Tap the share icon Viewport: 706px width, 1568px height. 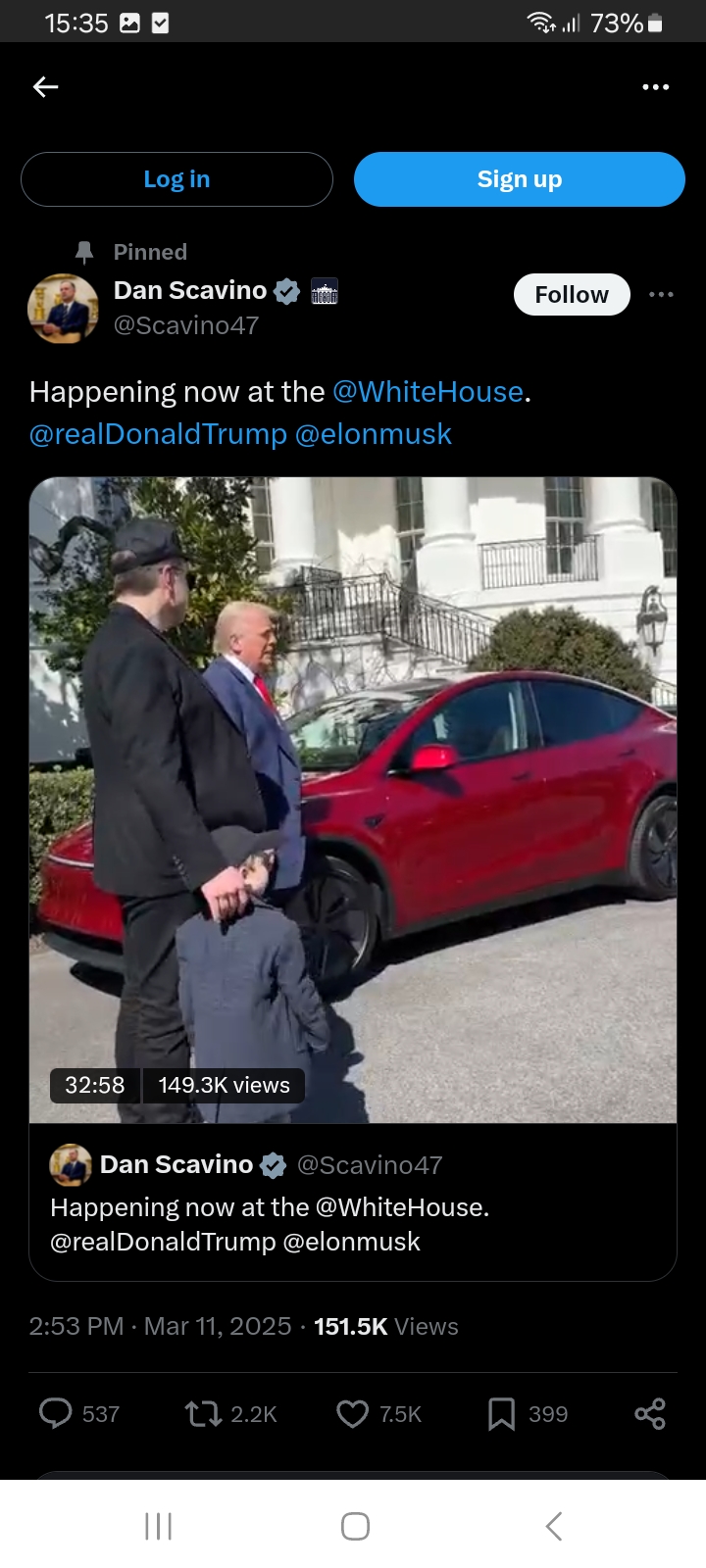650,1413
